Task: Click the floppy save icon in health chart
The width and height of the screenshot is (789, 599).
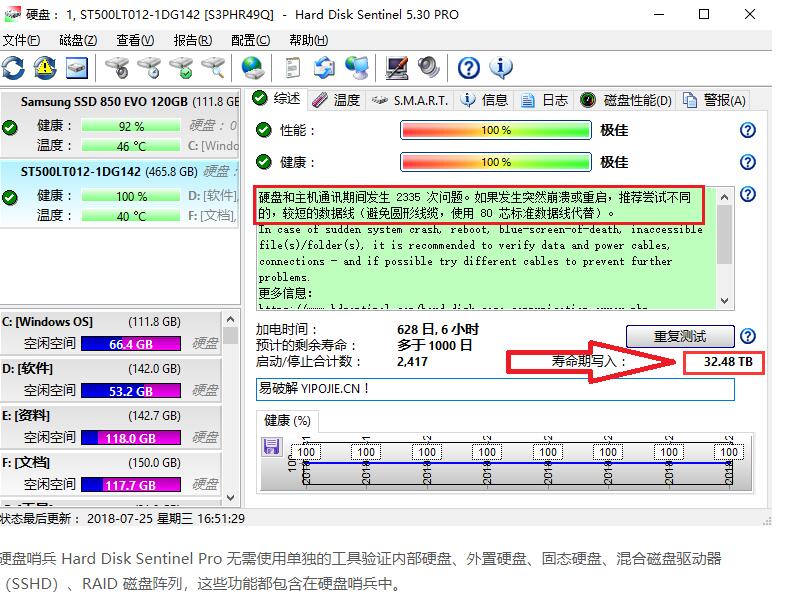Action: (x=272, y=446)
